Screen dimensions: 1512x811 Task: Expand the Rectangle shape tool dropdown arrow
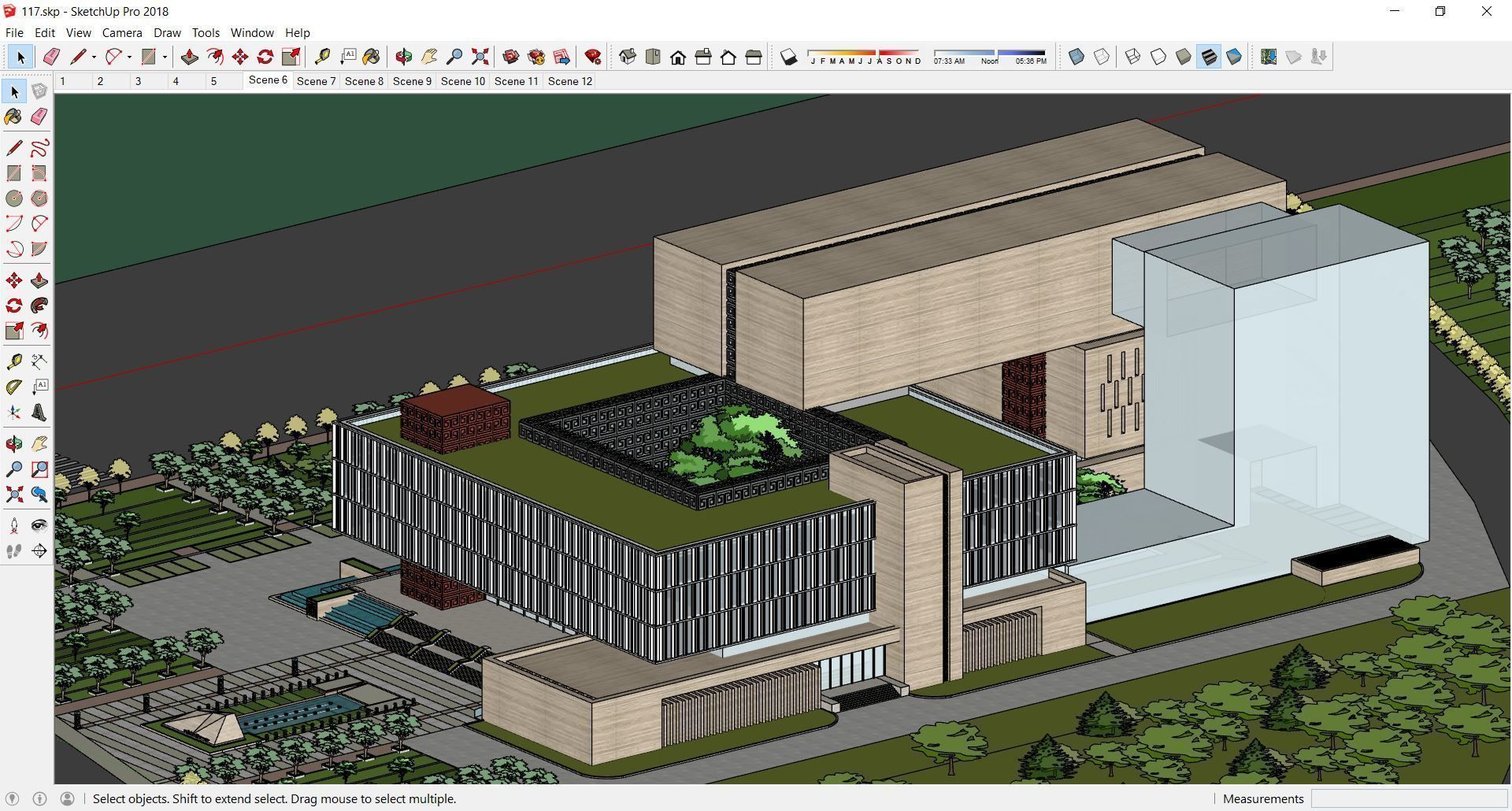click(165, 57)
